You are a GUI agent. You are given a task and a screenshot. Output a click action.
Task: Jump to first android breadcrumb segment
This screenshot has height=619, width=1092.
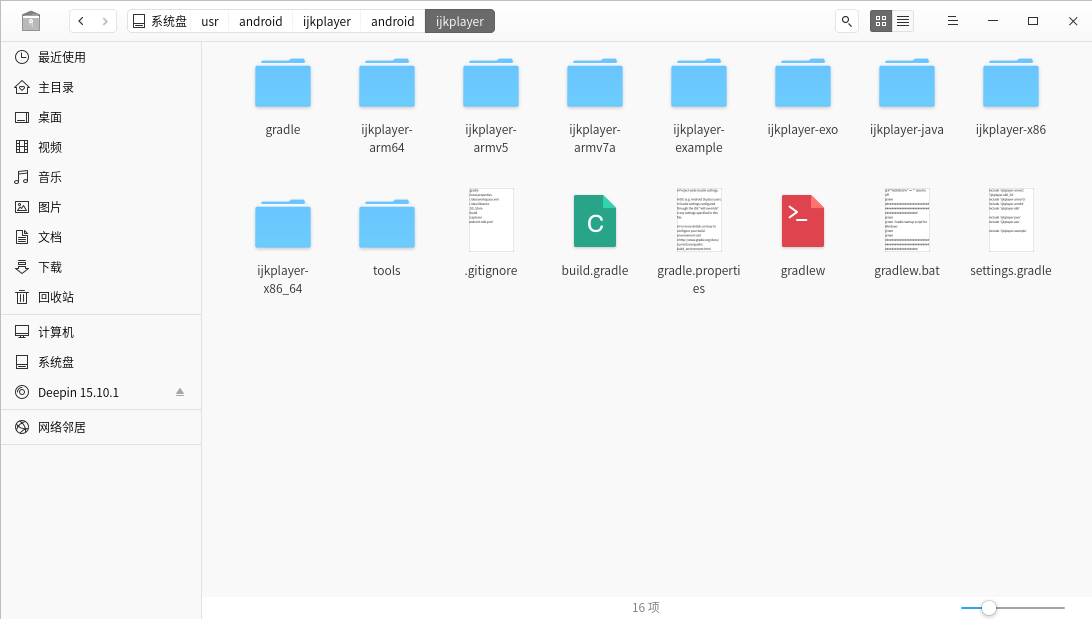pos(260,21)
